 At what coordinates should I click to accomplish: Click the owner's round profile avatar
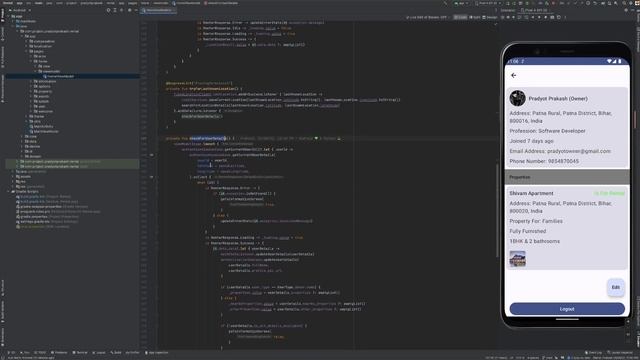518,98
